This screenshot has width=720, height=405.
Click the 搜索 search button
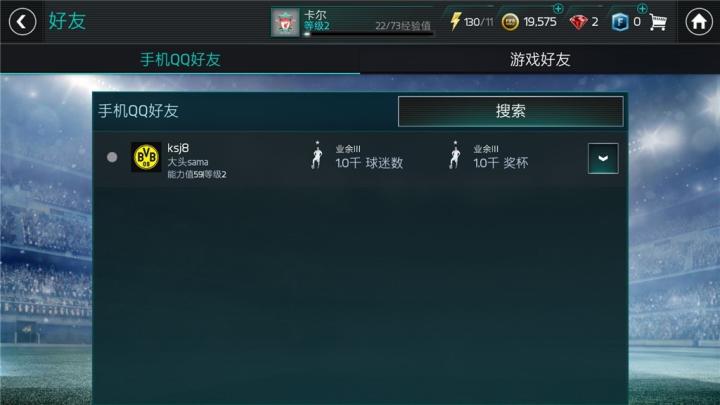tap(511, 111)
